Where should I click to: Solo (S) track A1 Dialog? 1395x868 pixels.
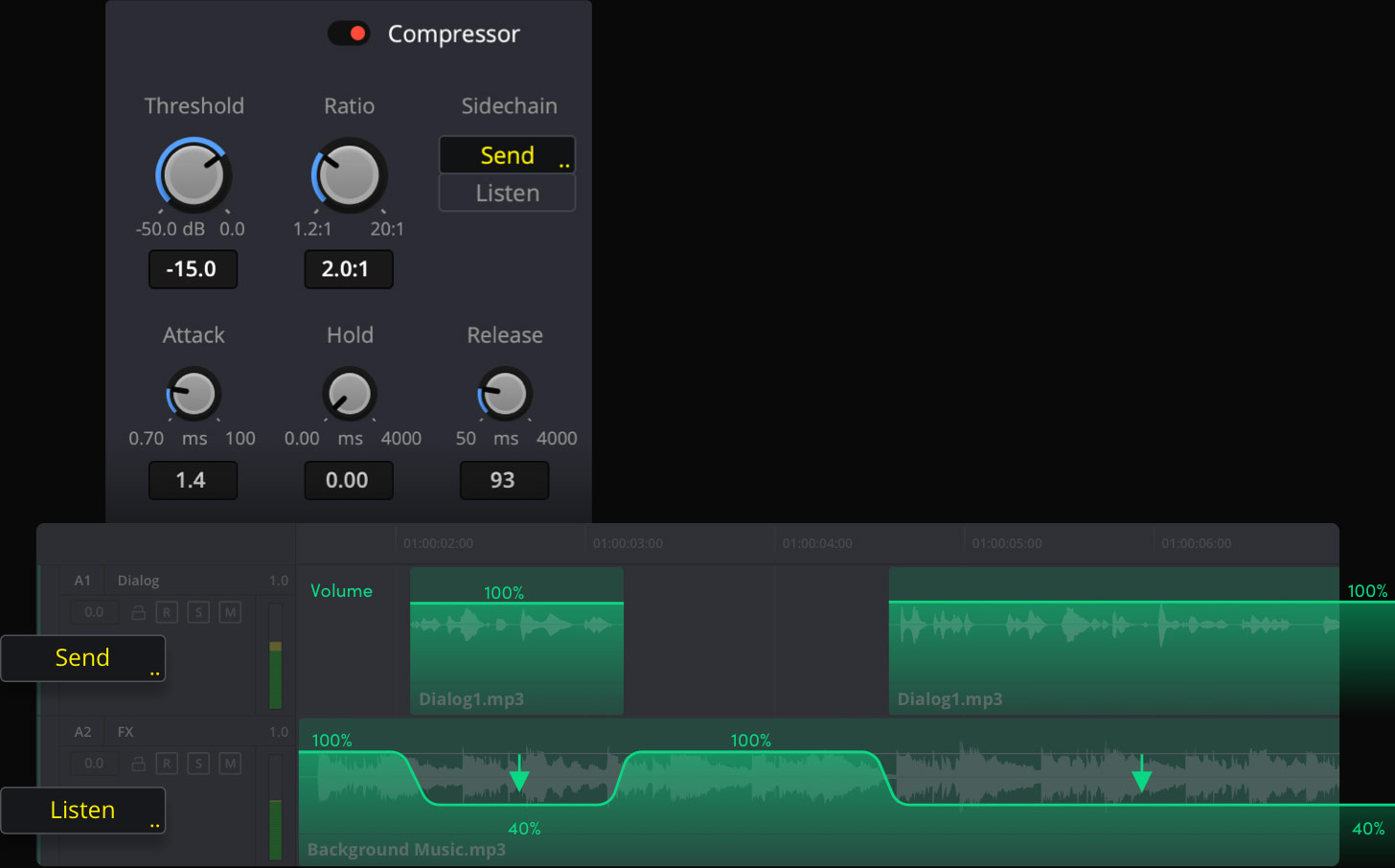coord(198,612)
